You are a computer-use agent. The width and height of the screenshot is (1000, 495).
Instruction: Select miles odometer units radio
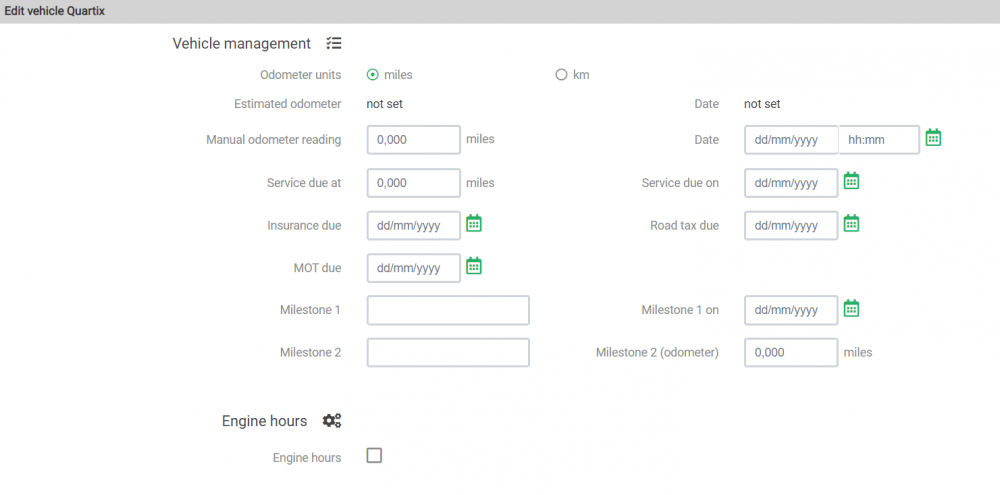point(373,75)
